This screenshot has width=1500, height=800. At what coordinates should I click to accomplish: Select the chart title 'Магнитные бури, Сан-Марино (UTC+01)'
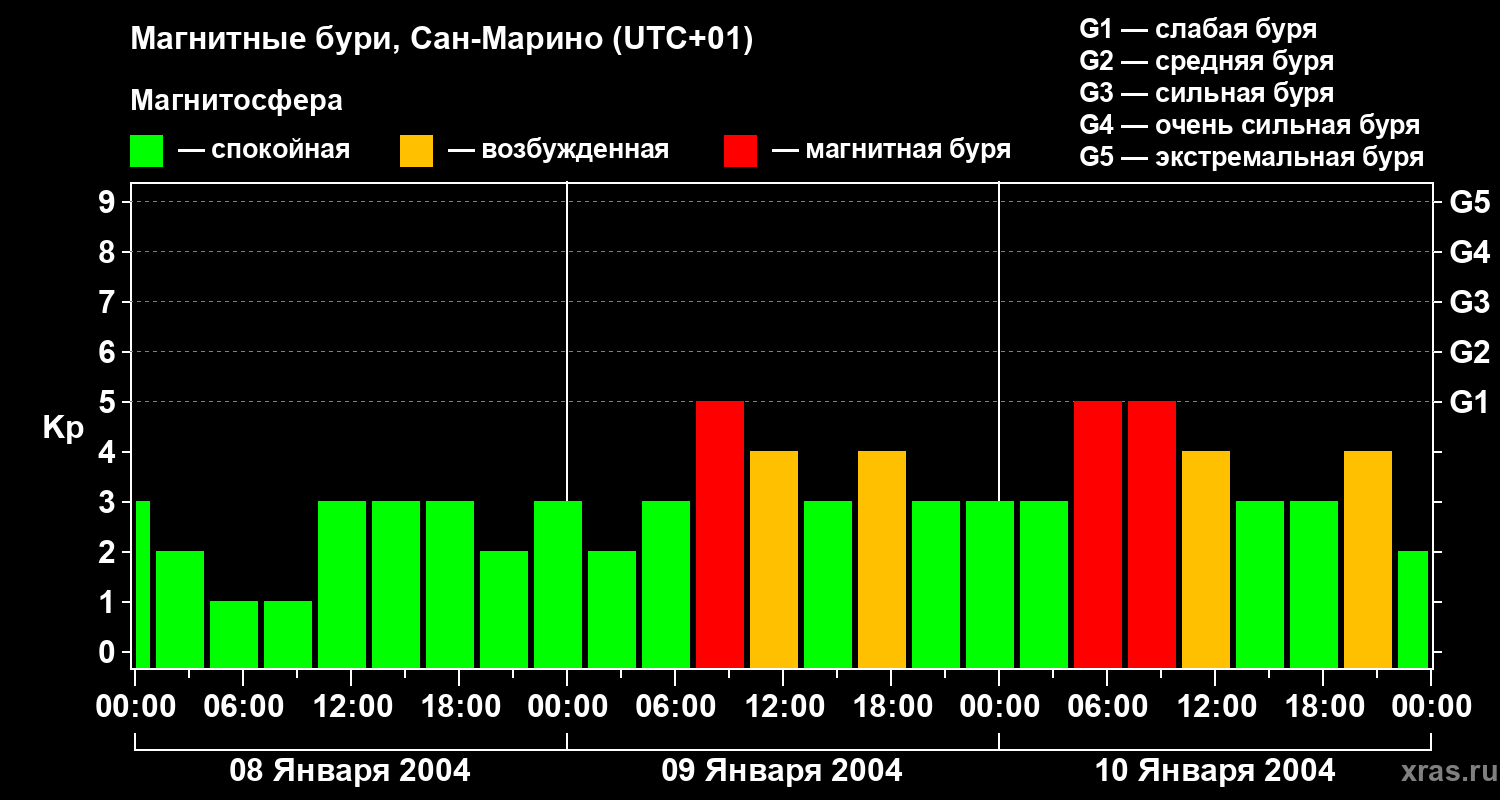tap(441, 40)
